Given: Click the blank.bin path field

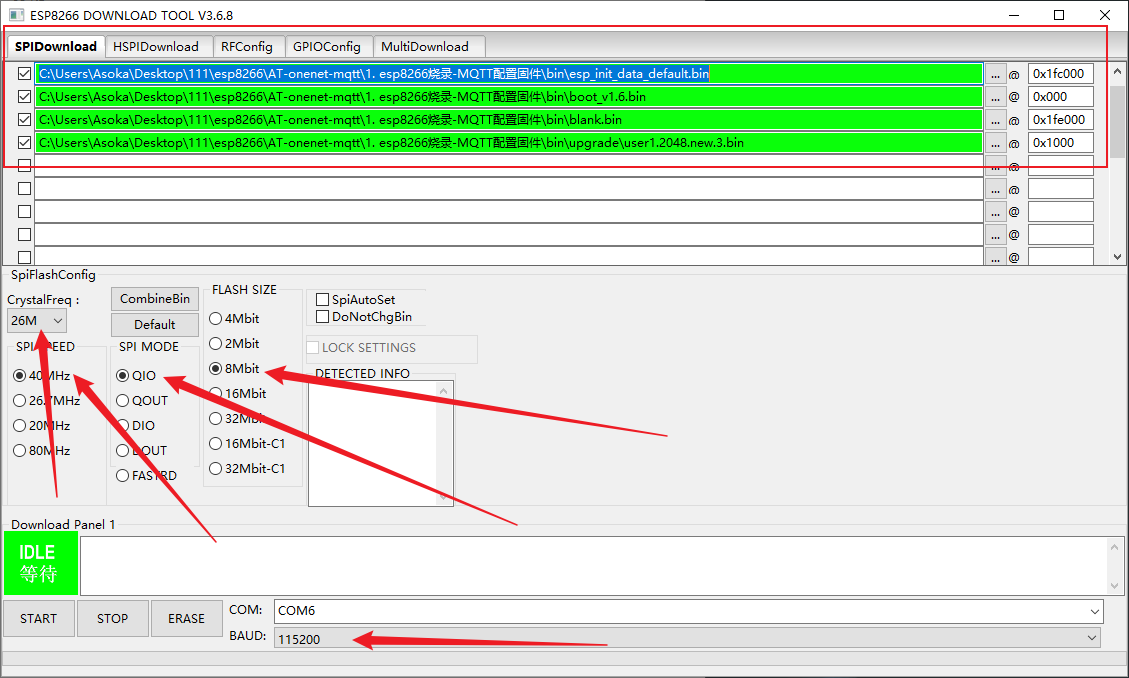Looking at the screenshot, I should tap(509, 119).
